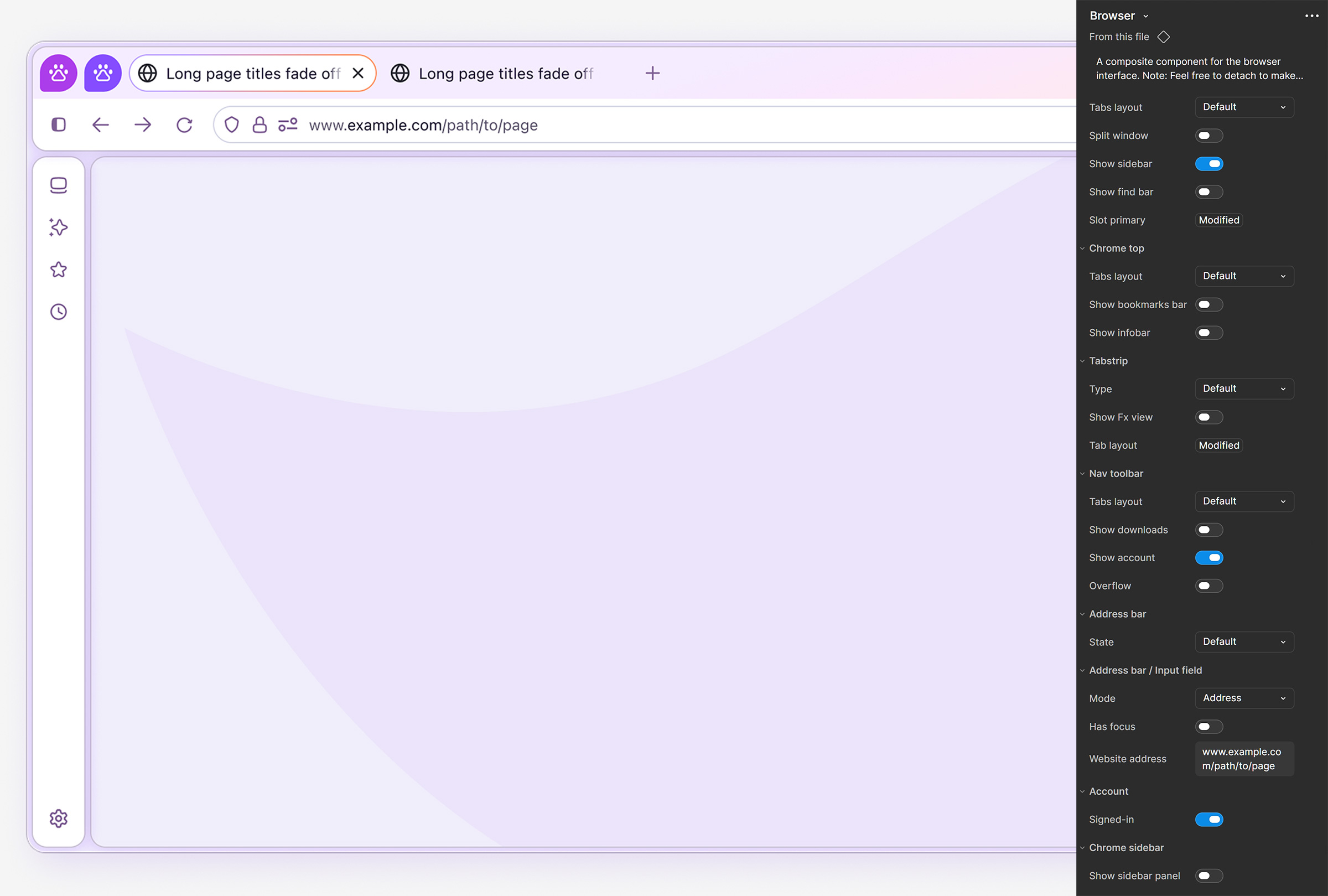Enable Show infobar toggle
The height and width of the screenshot is (896, 1328).
tap(1208, 333)
